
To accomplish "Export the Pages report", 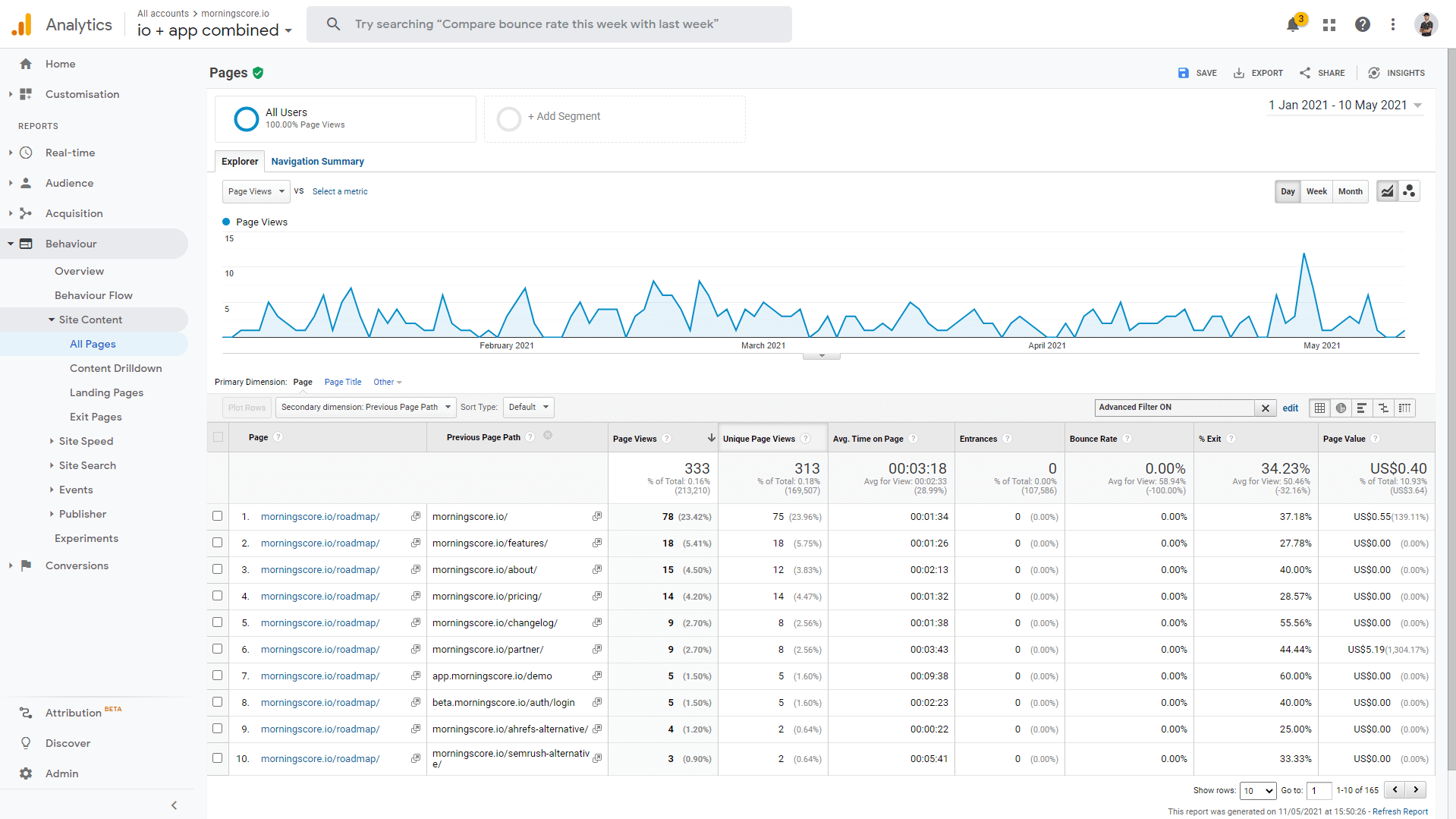I will pos(1257,73).
